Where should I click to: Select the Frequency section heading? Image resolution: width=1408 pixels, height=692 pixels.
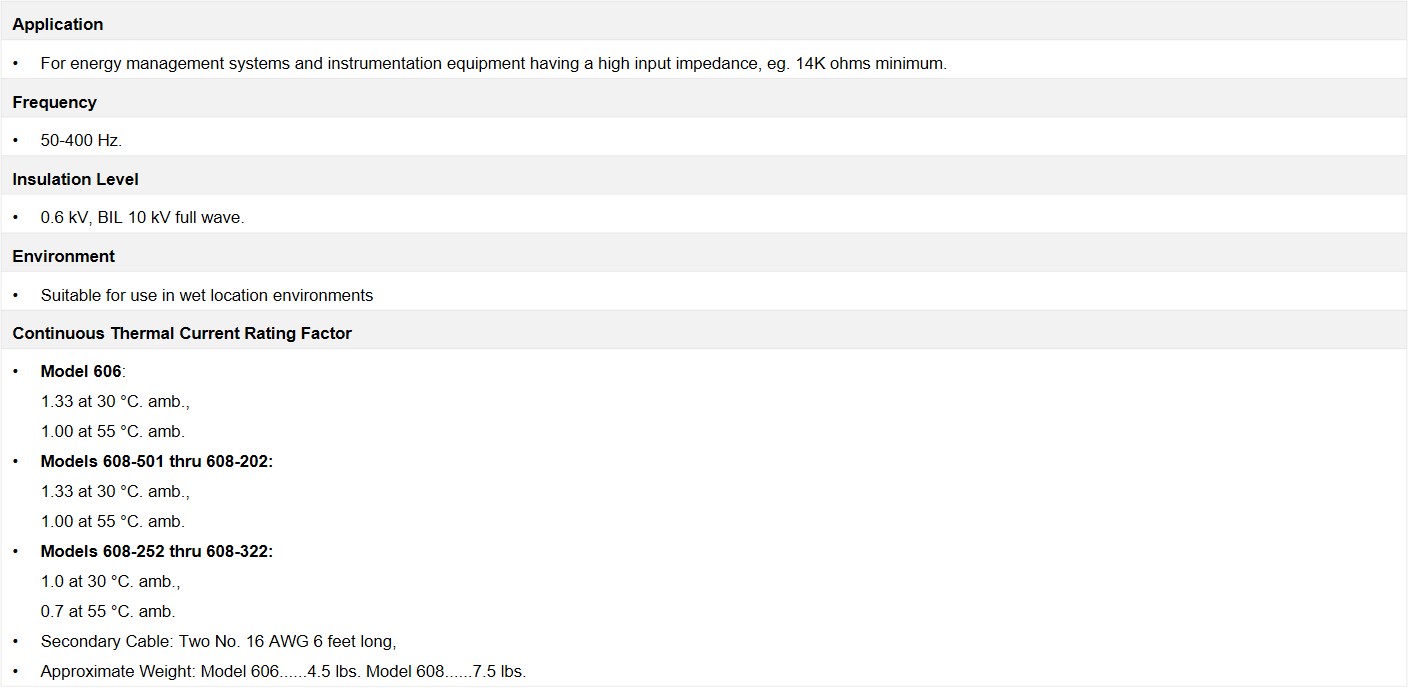tap(704, 102)
